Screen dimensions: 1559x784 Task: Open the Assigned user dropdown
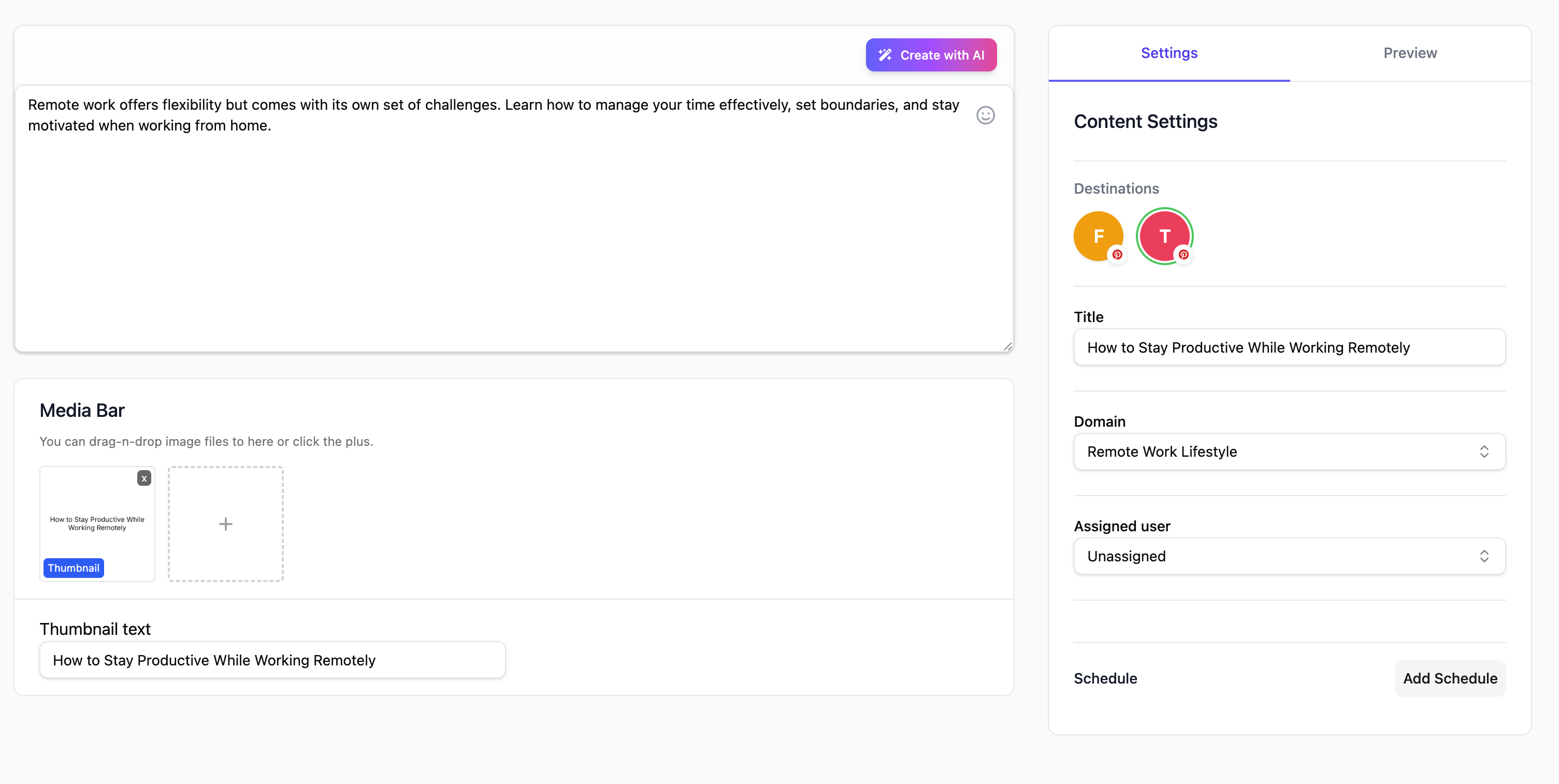[1289, 556]
